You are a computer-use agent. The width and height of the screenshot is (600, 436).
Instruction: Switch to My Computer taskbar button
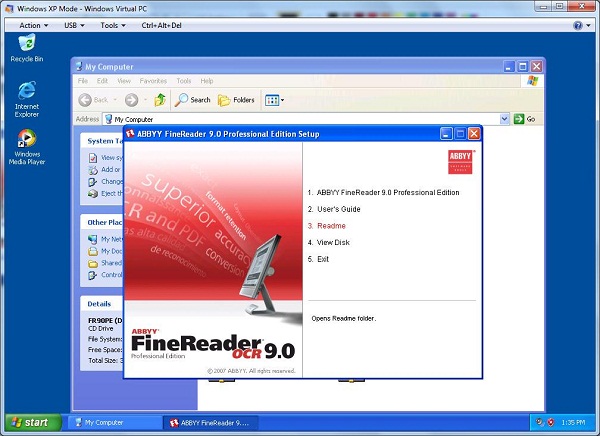pos(115,423)
